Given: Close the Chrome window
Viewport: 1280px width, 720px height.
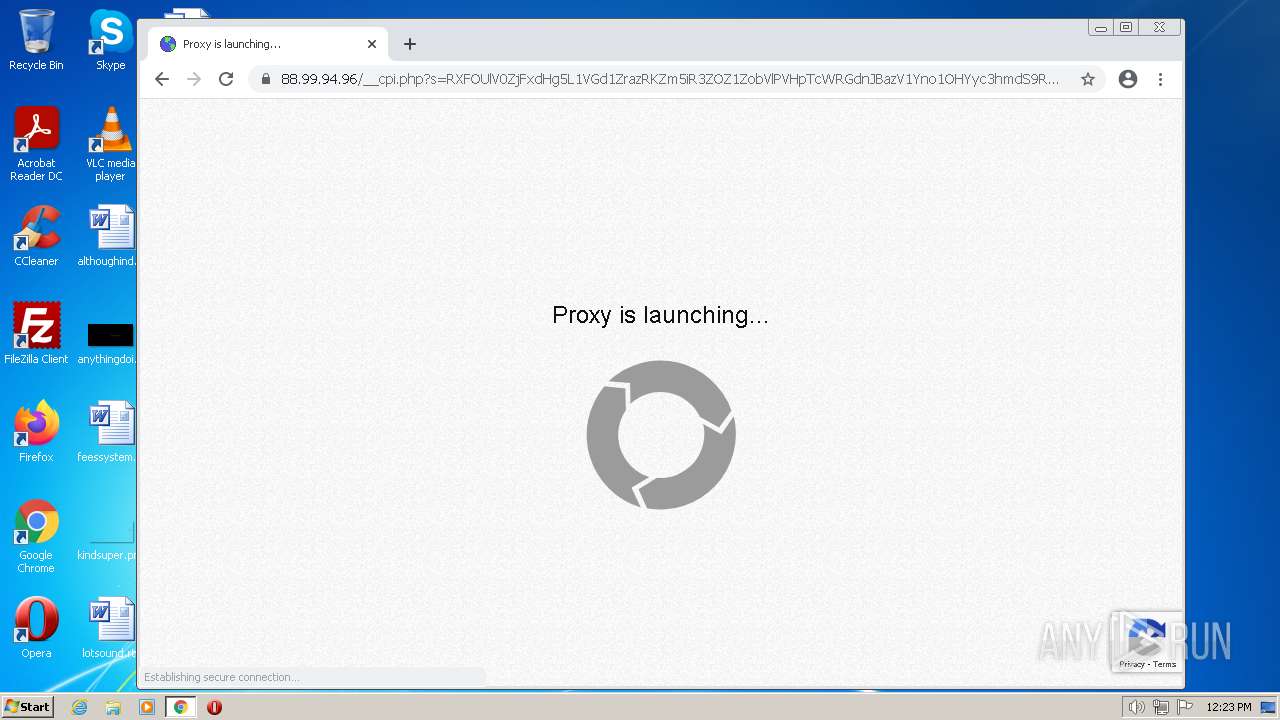Looking at the screenshot, I should coord(1160,28).
